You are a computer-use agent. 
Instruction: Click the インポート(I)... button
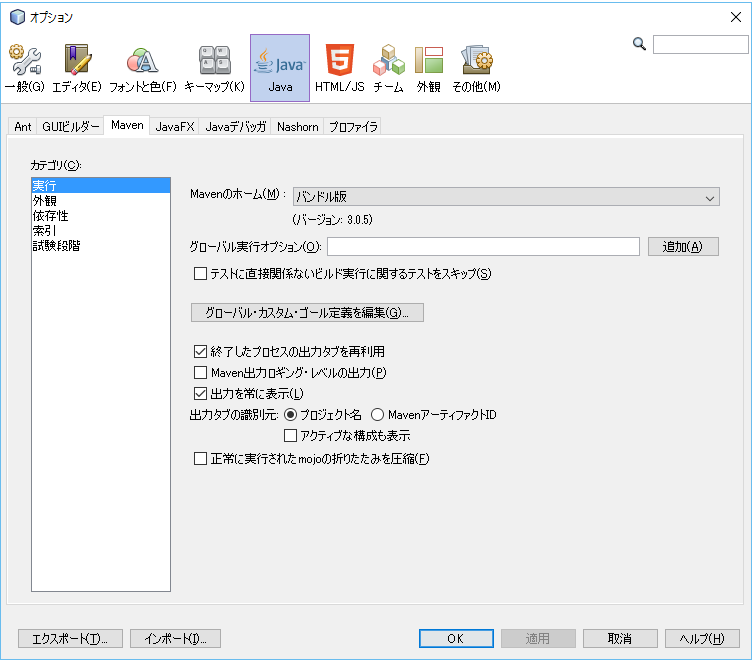point(176,638)
